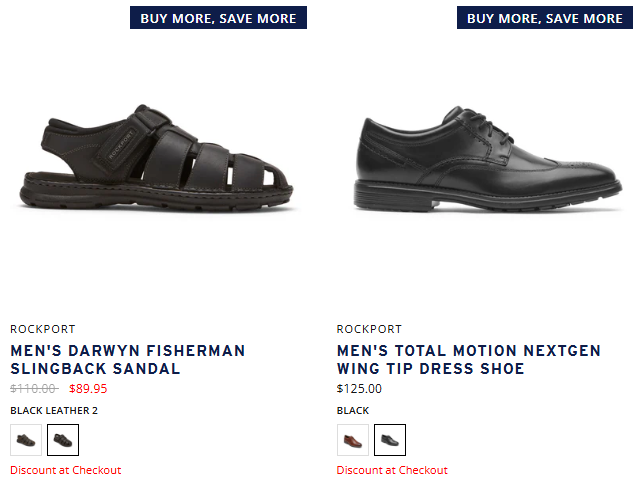This screenshot has width=642, height=485.
Task: Select the black dress shoe color swatch
Action: 390,440
